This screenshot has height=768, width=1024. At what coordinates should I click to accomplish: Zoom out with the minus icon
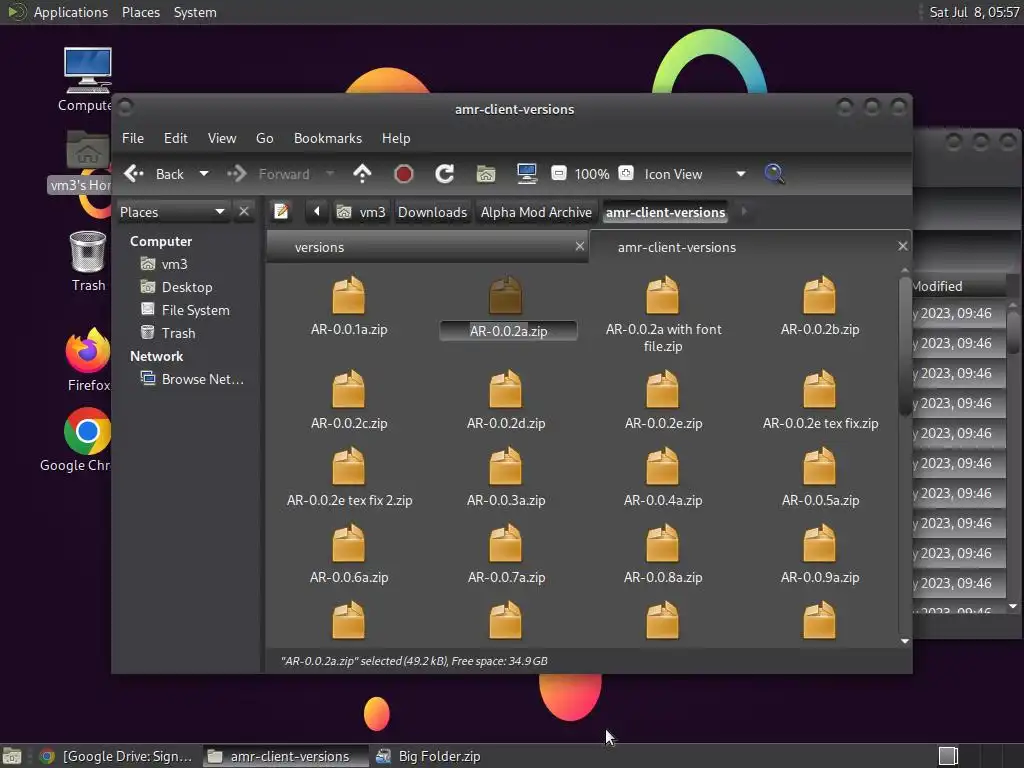[x=559, y=174]
